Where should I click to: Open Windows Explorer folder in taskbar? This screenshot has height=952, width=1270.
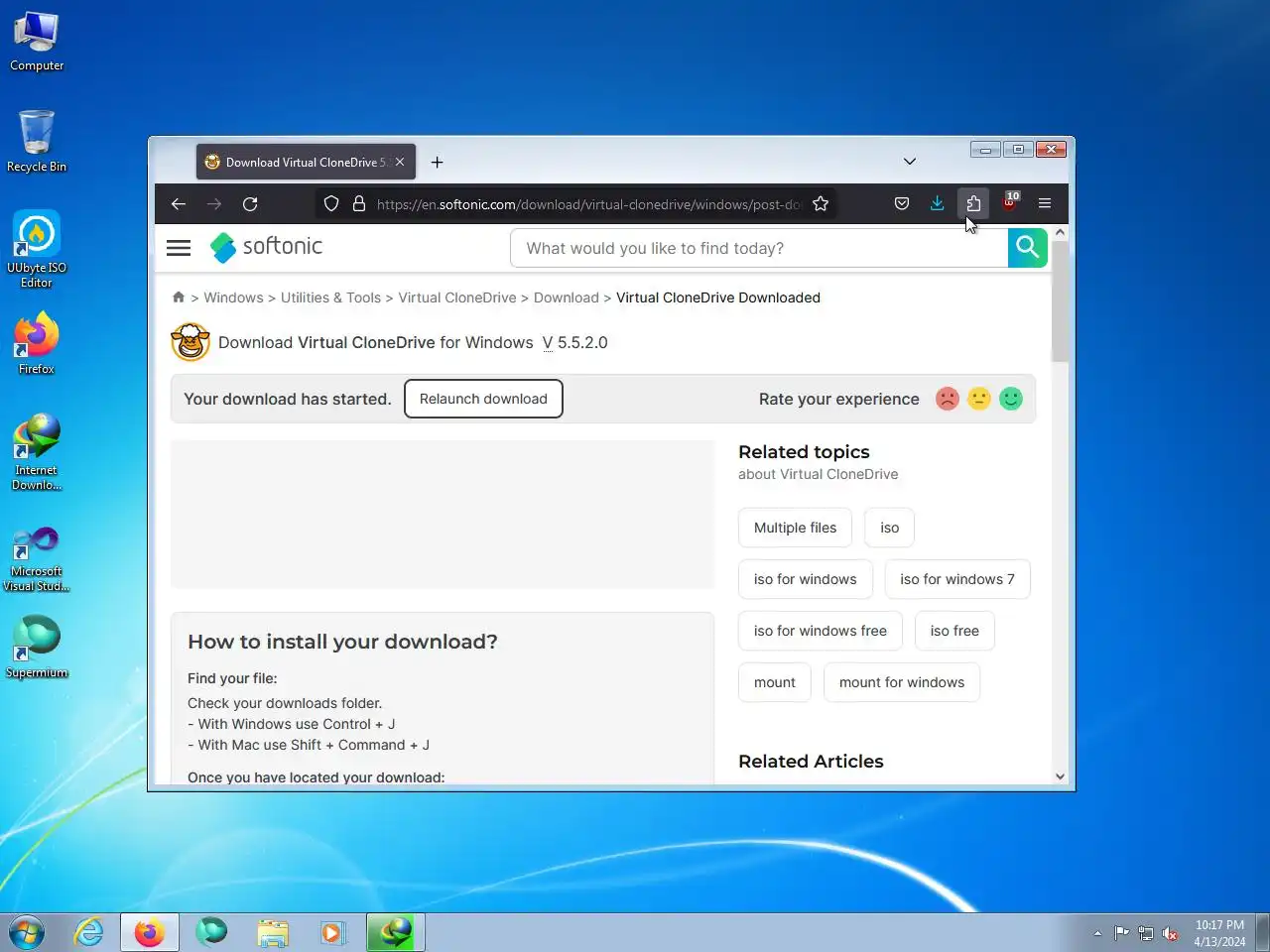pyautogui.click(x=272, y=932)
